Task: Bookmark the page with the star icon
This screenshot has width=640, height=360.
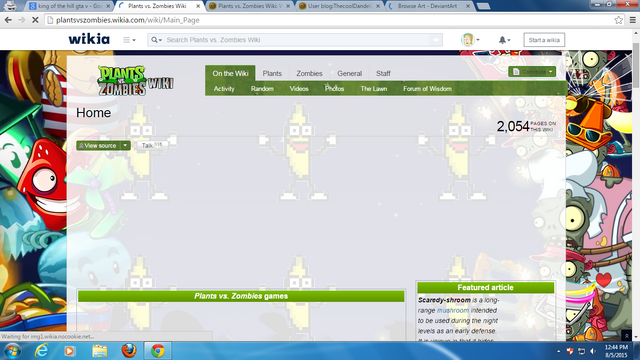Action: (618, 20)
